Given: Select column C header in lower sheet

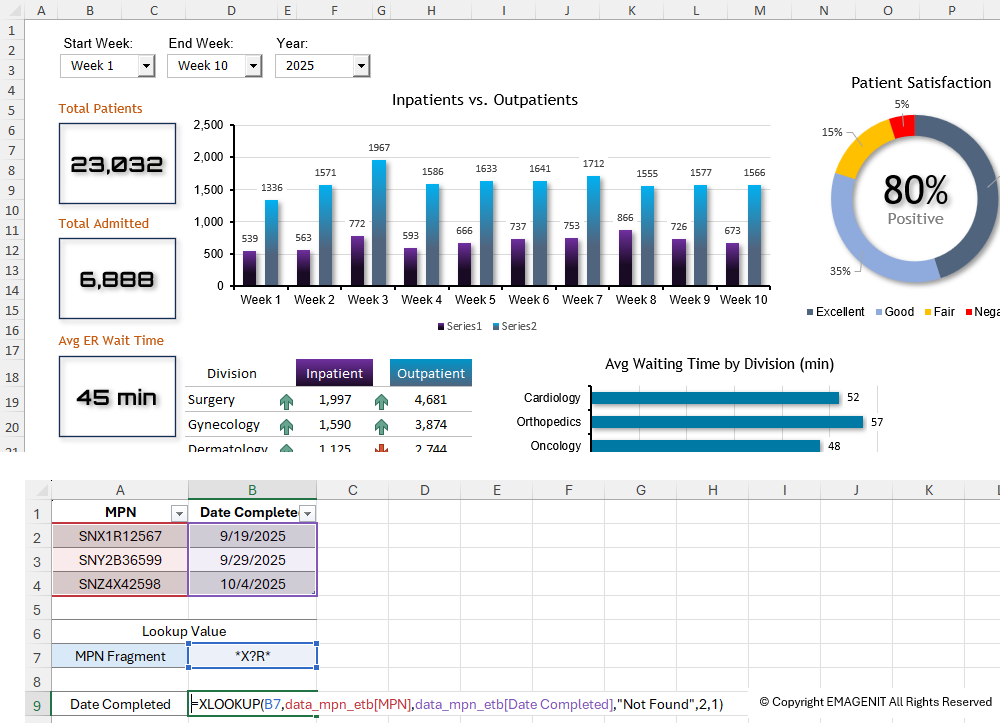Looking at the screenshot, I should pyautogui.click(x=353, y=490).
